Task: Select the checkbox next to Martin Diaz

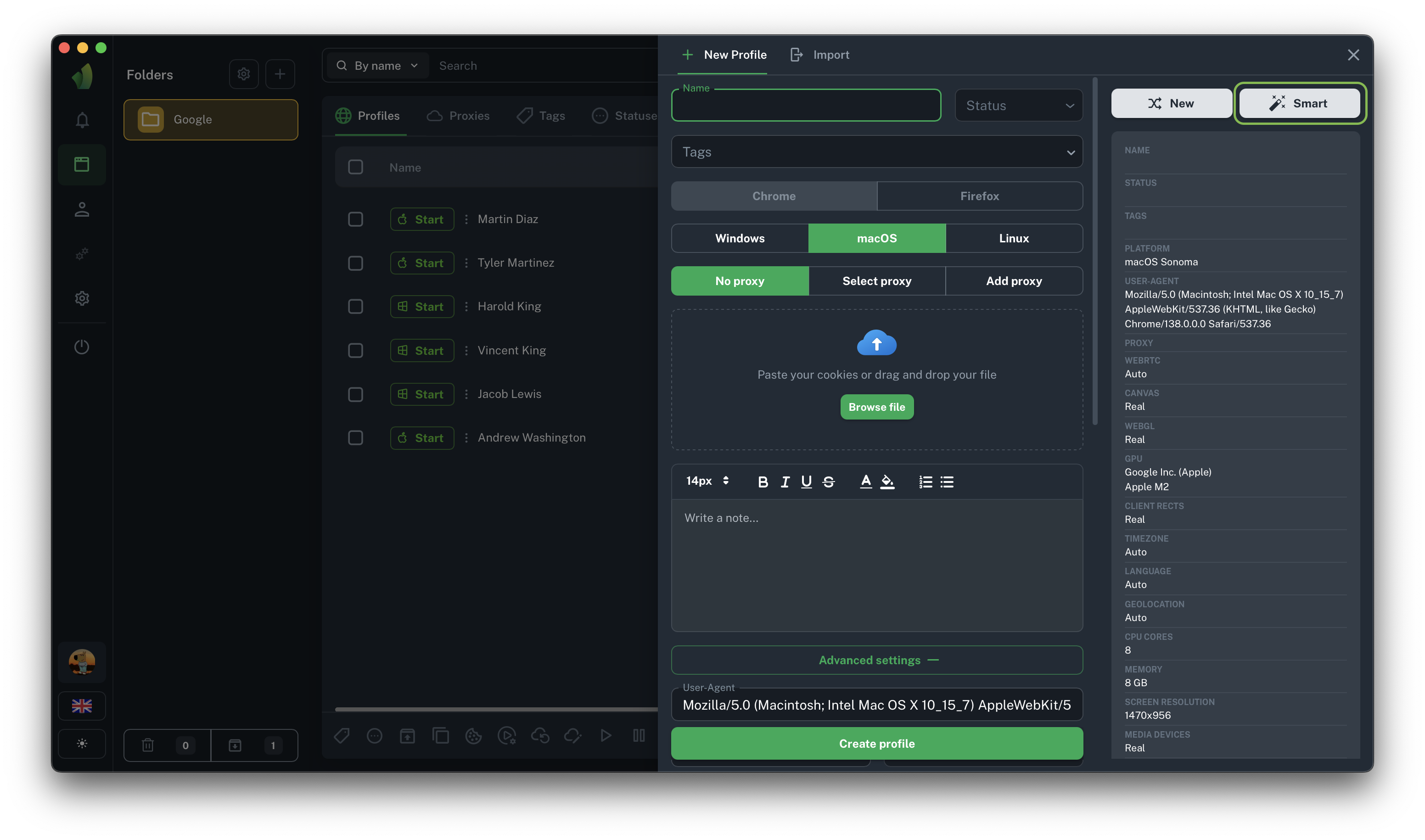Action: pyautogui.click(x=355, y=219)
